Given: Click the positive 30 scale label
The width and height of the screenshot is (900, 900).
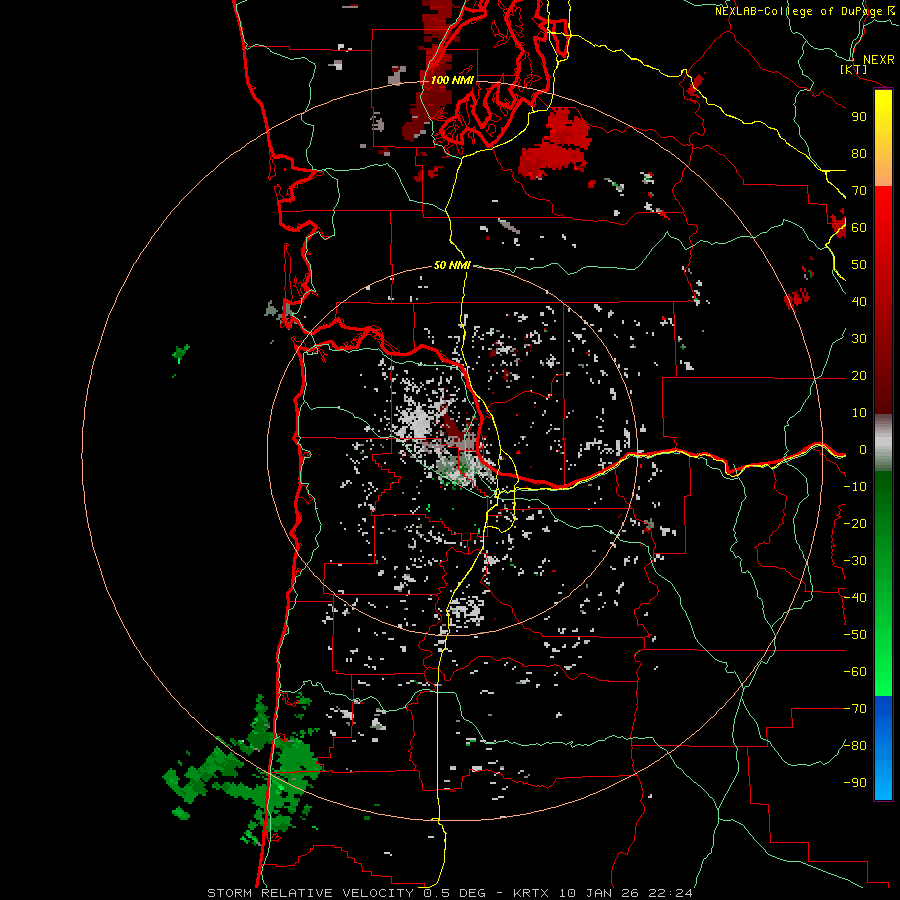Looking at the screenshot, I should 859,339.
